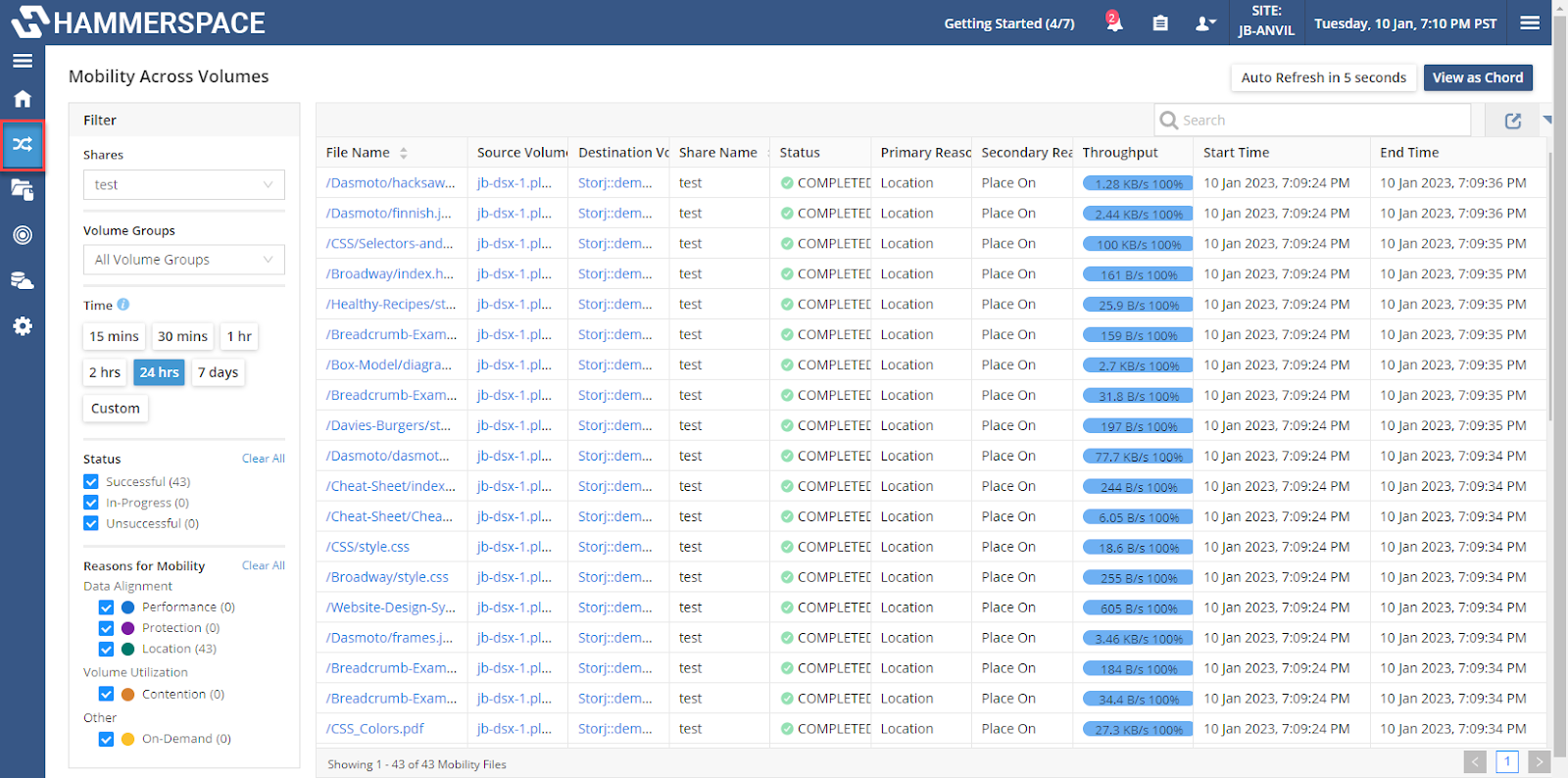The image size is (1568, 778).
Task: Clear All in Reasons for Mobility section
Action: click(264, 565)
